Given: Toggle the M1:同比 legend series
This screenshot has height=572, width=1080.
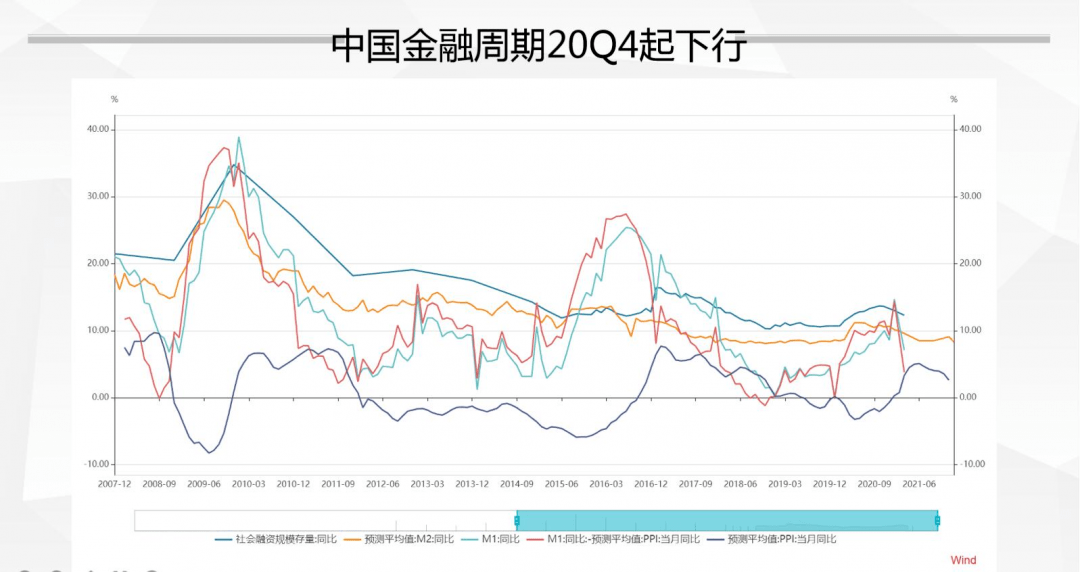Looking at the screenshot, I should [490, 539].
